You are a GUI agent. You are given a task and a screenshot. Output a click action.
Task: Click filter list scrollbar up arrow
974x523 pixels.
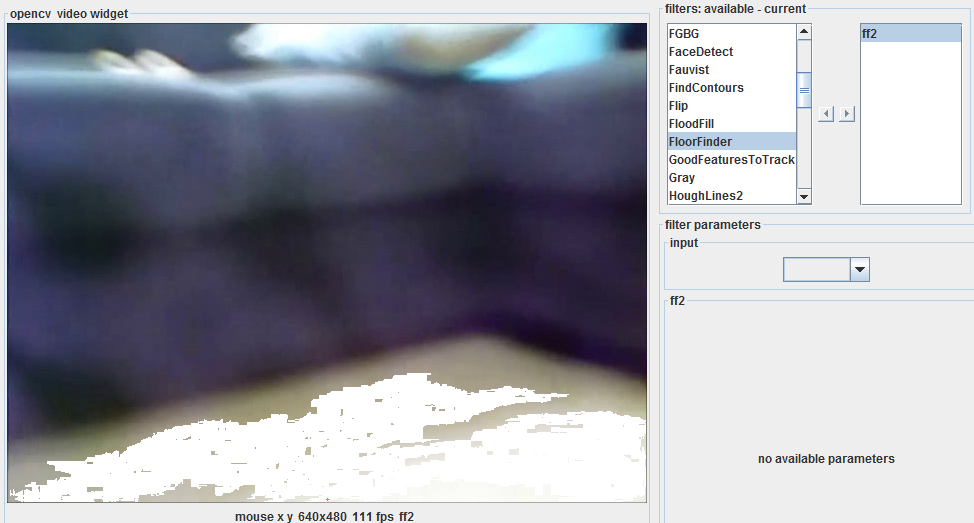tap(804, 32)
